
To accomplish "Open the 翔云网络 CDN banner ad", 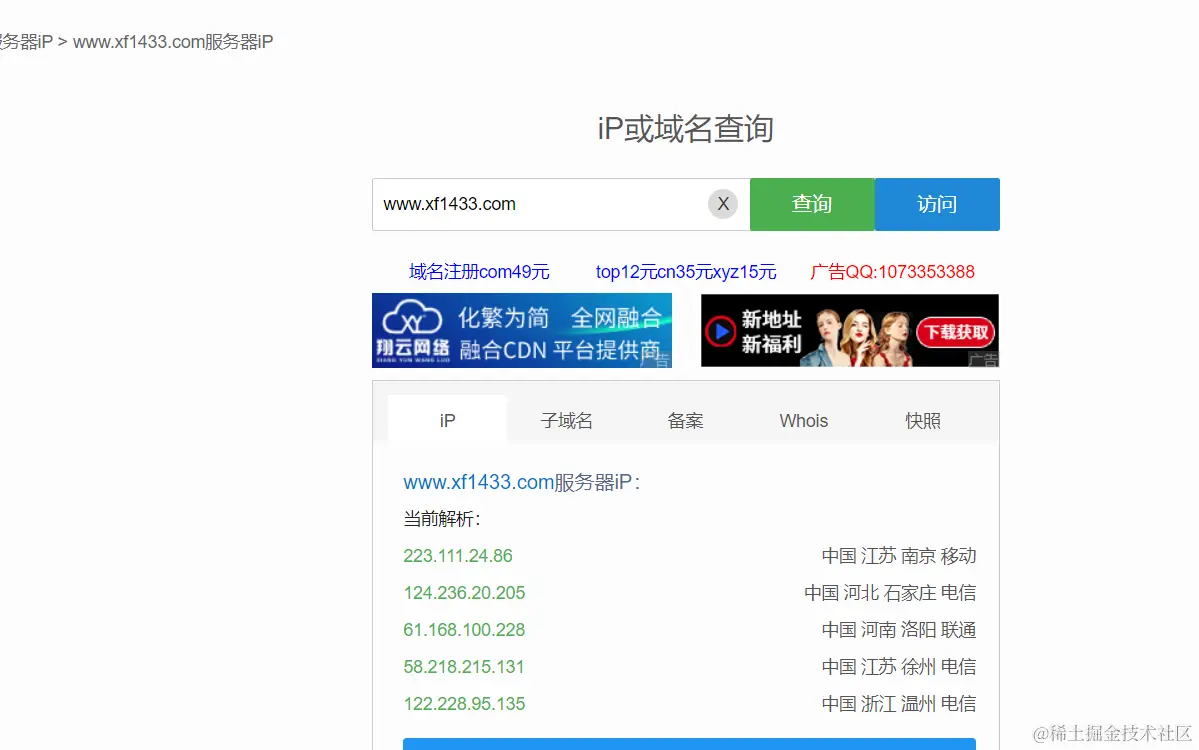I will tap(522, 330).
